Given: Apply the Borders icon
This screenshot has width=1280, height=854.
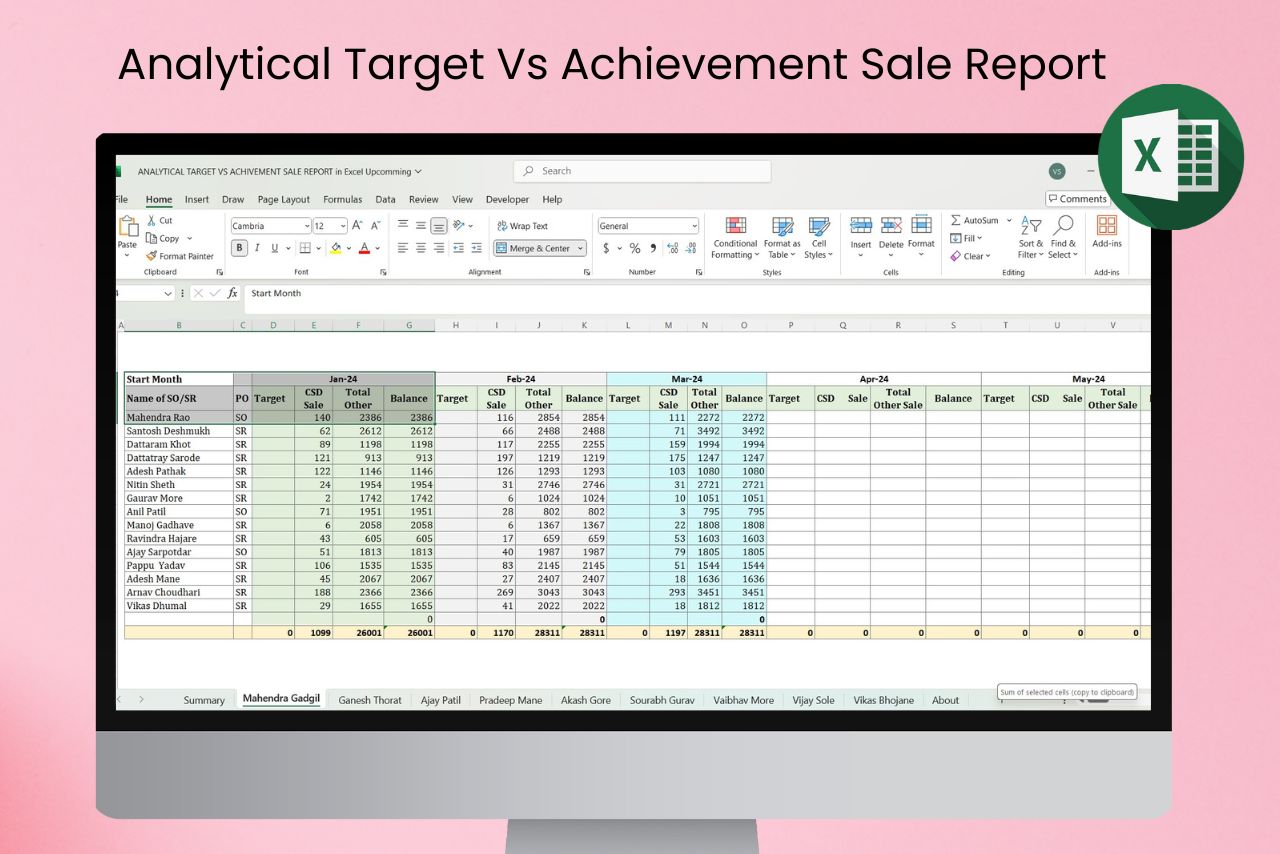Looking at the screenshot, I should click(x=305, y=248).
